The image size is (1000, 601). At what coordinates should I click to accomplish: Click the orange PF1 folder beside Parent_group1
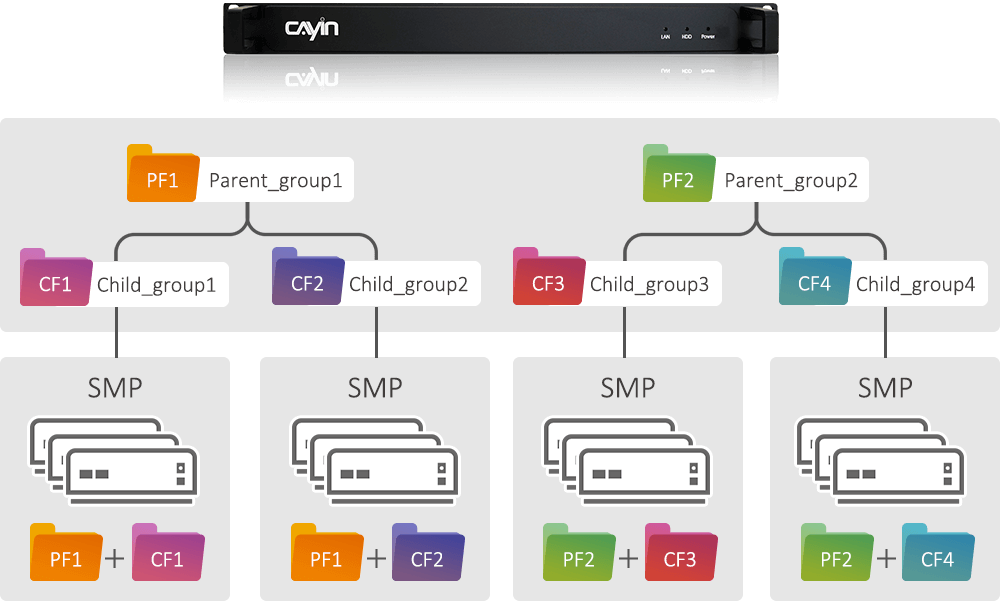click(163, 174)
